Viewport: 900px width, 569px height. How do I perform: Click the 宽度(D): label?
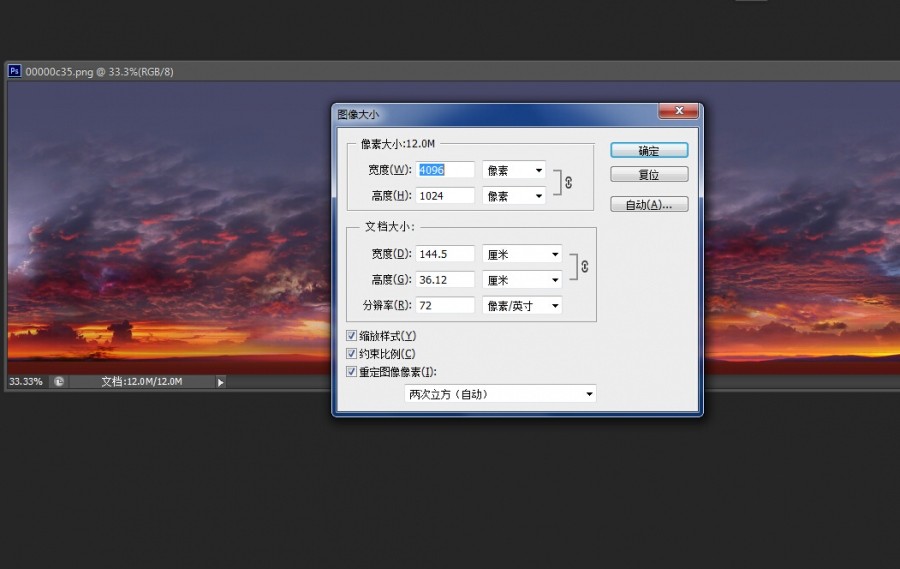tap(391, 254)
